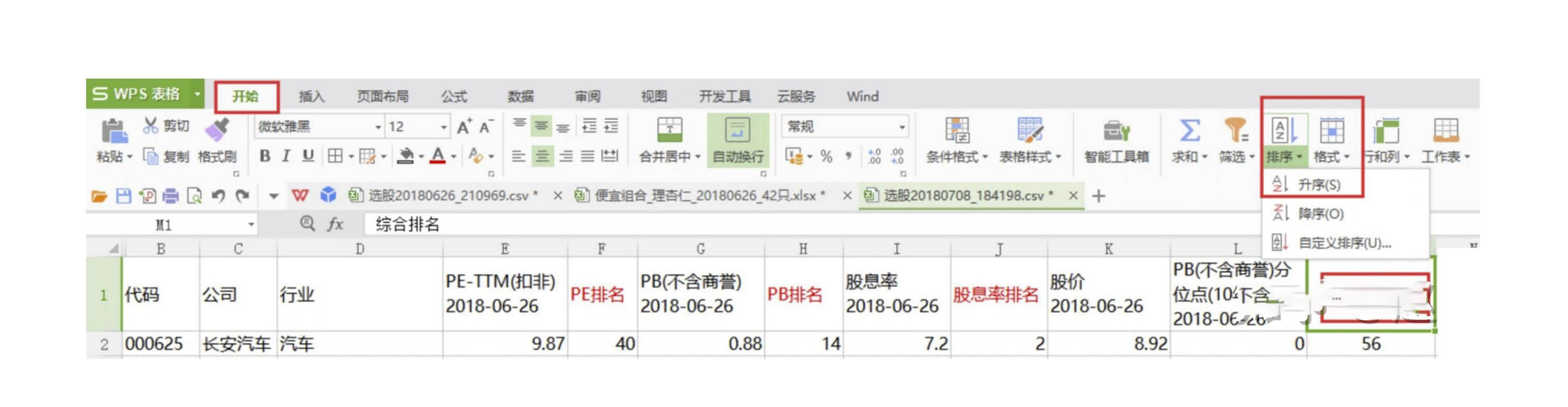Select 降序(O) descending sort option
The height and width of the screenshot is (407, 1568).
point(1320,213)
